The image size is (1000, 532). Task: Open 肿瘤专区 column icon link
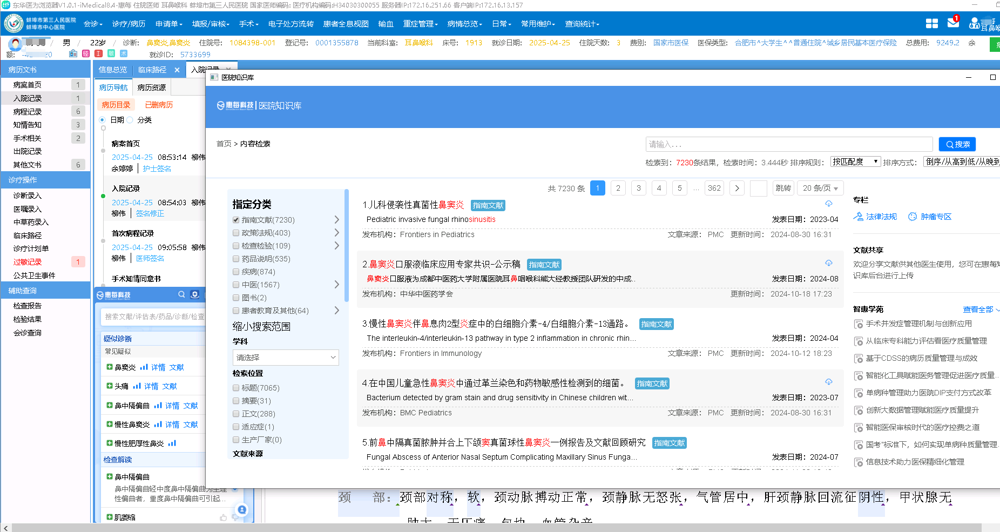[929, 217]
